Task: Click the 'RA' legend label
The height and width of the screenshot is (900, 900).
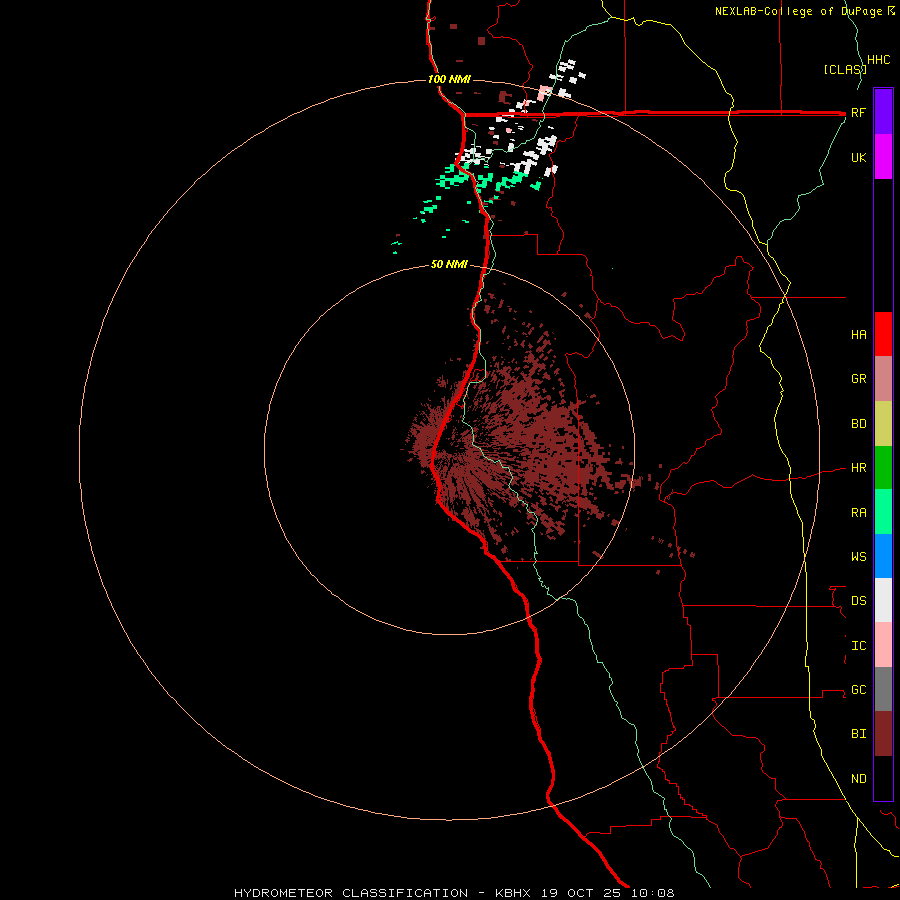Action: pos(858,513)
